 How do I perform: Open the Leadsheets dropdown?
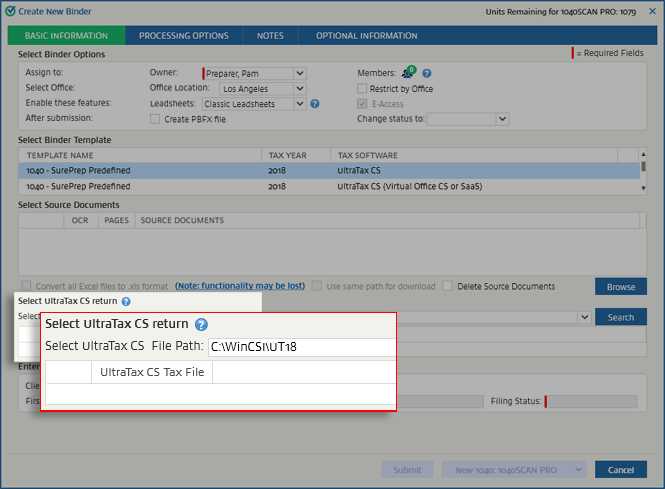click(x=300, y=103)
